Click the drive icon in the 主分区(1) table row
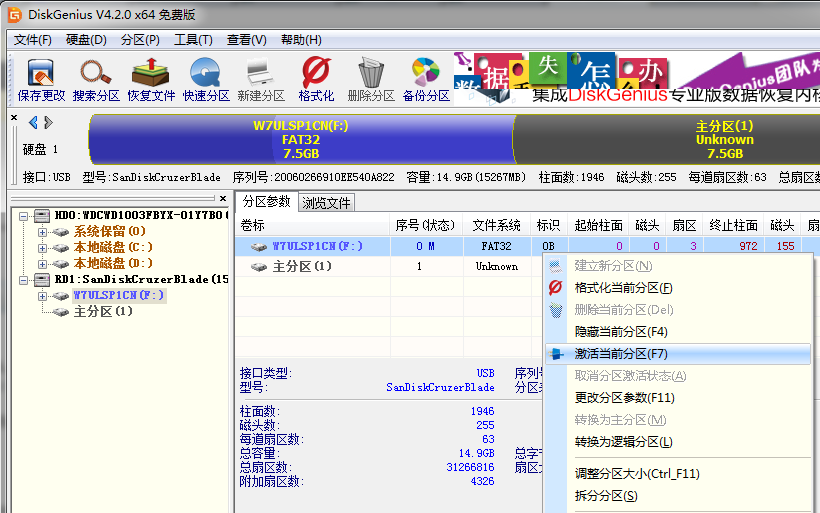The height and width of the screenshot is (513, 820). [x=259, y=267]
